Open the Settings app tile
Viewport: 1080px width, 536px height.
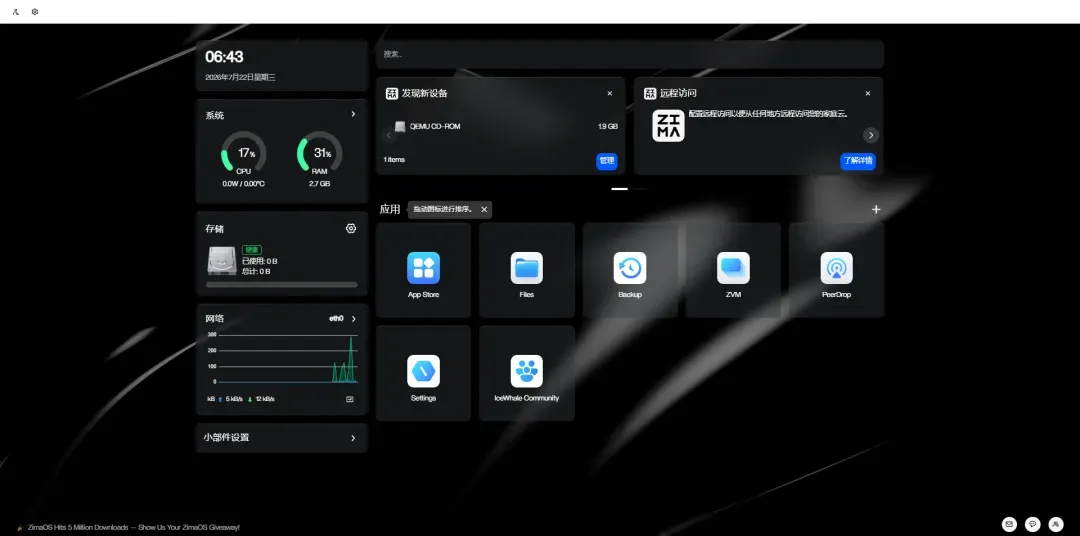coord(423,373)
